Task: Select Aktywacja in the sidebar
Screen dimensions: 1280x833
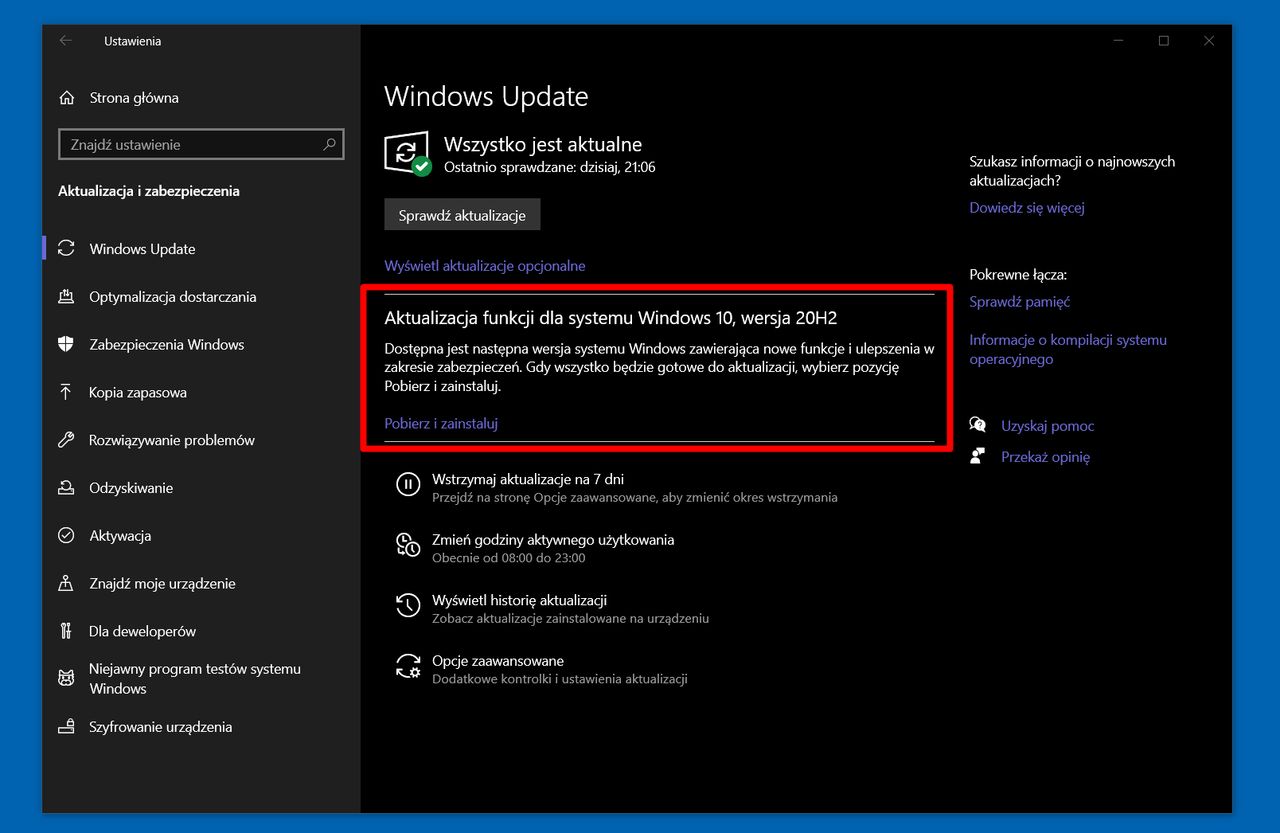Action: [120, 536]
